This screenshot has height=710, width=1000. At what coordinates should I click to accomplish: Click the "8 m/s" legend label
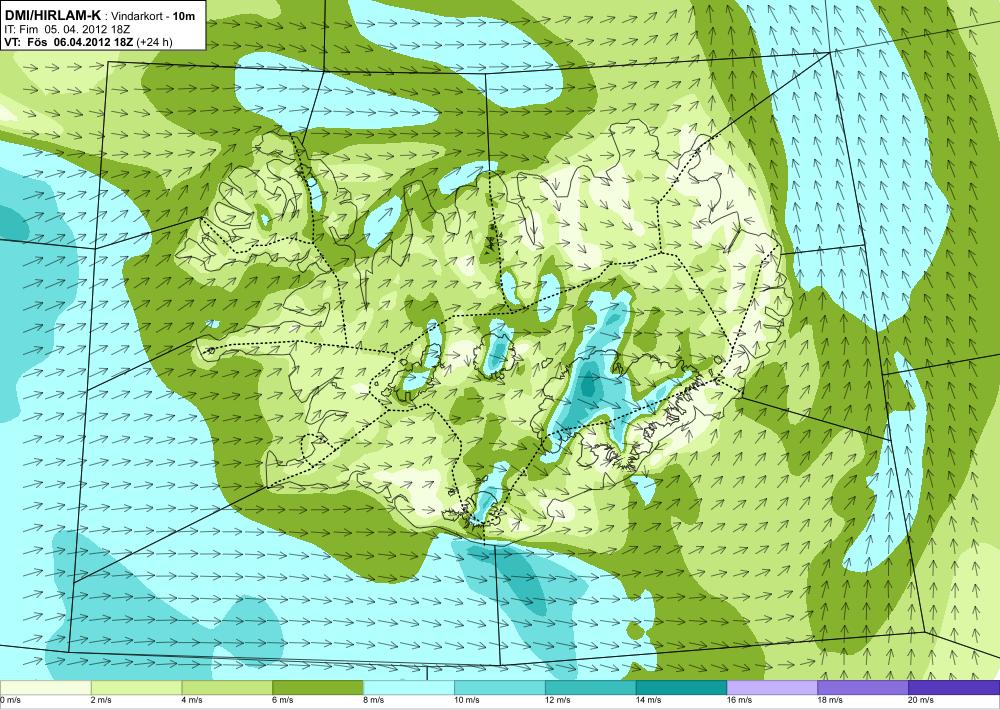(x=374, y=700)
